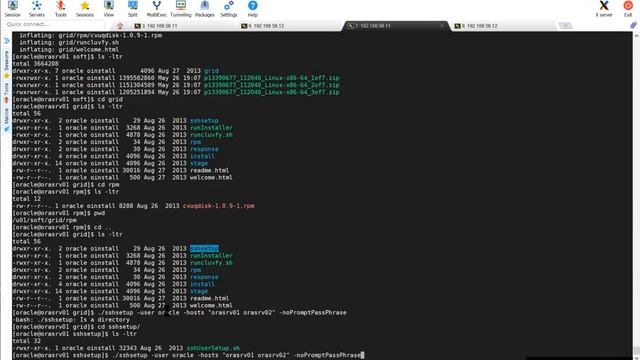
Task: Close tab 7. 192.168.56.11
Action: pos(442,26)
